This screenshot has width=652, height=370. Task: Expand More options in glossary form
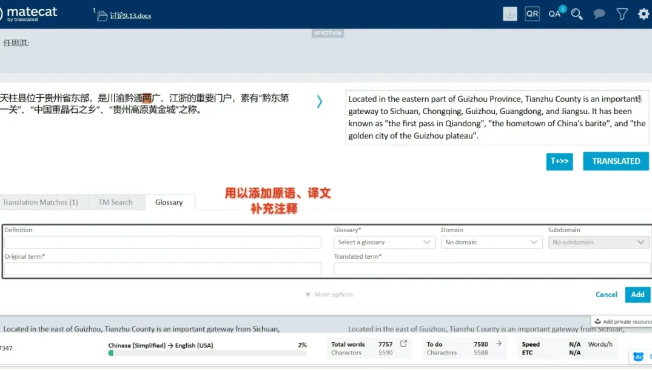(329, 294)
